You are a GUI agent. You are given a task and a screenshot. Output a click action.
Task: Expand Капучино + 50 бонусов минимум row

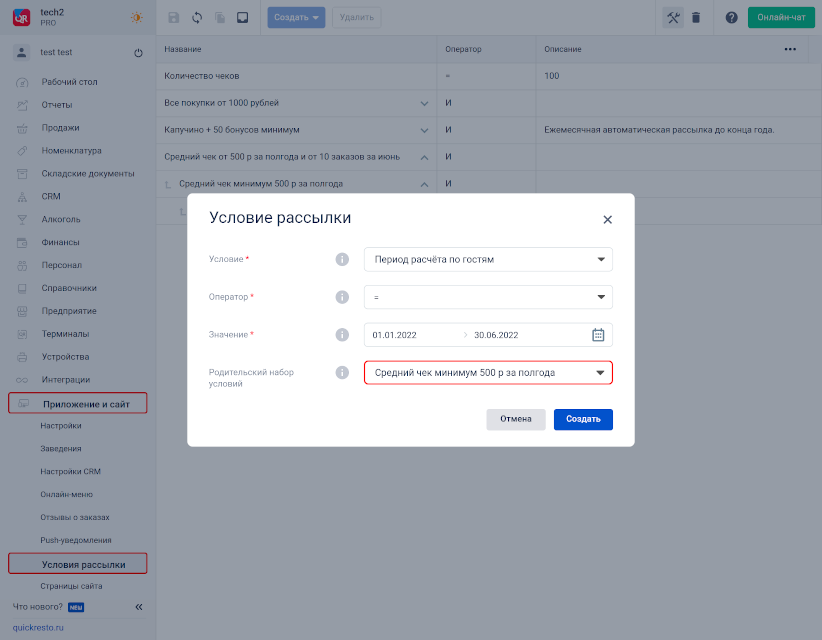pyautogui.click(x=425, y=131)
